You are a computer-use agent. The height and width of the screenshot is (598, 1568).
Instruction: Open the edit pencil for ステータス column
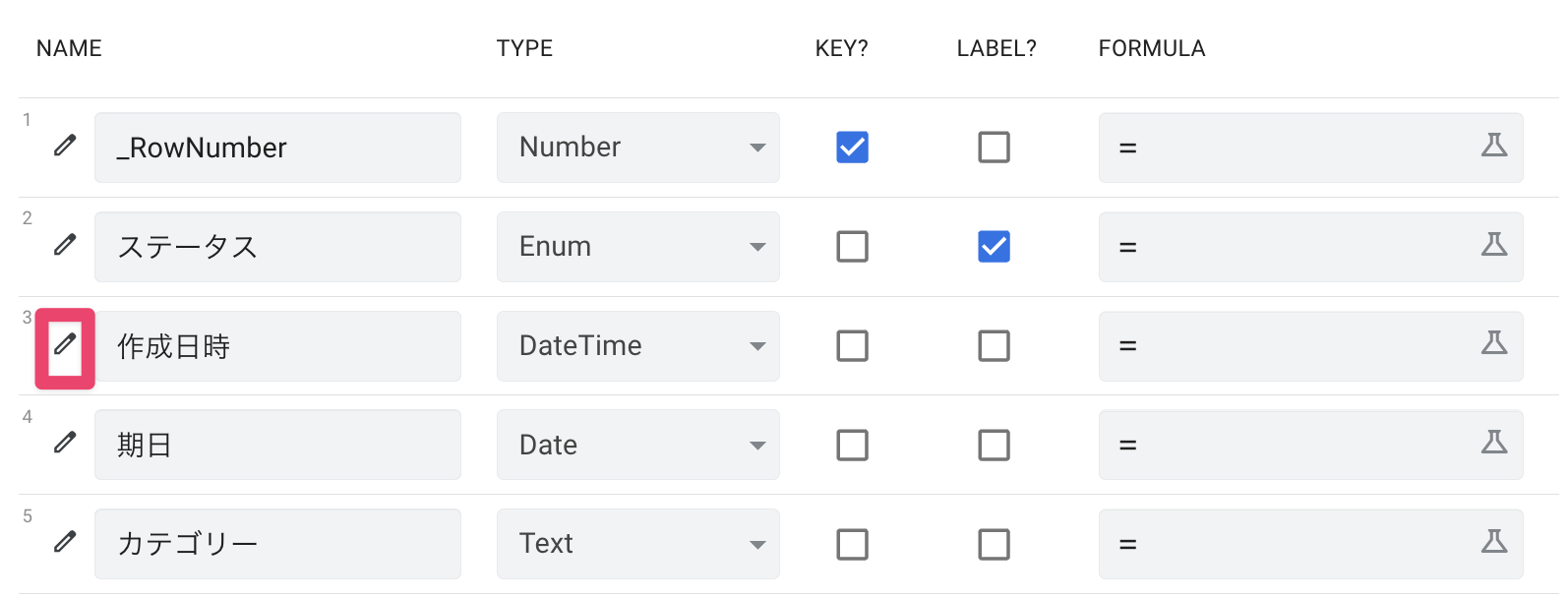click(65, 245)
